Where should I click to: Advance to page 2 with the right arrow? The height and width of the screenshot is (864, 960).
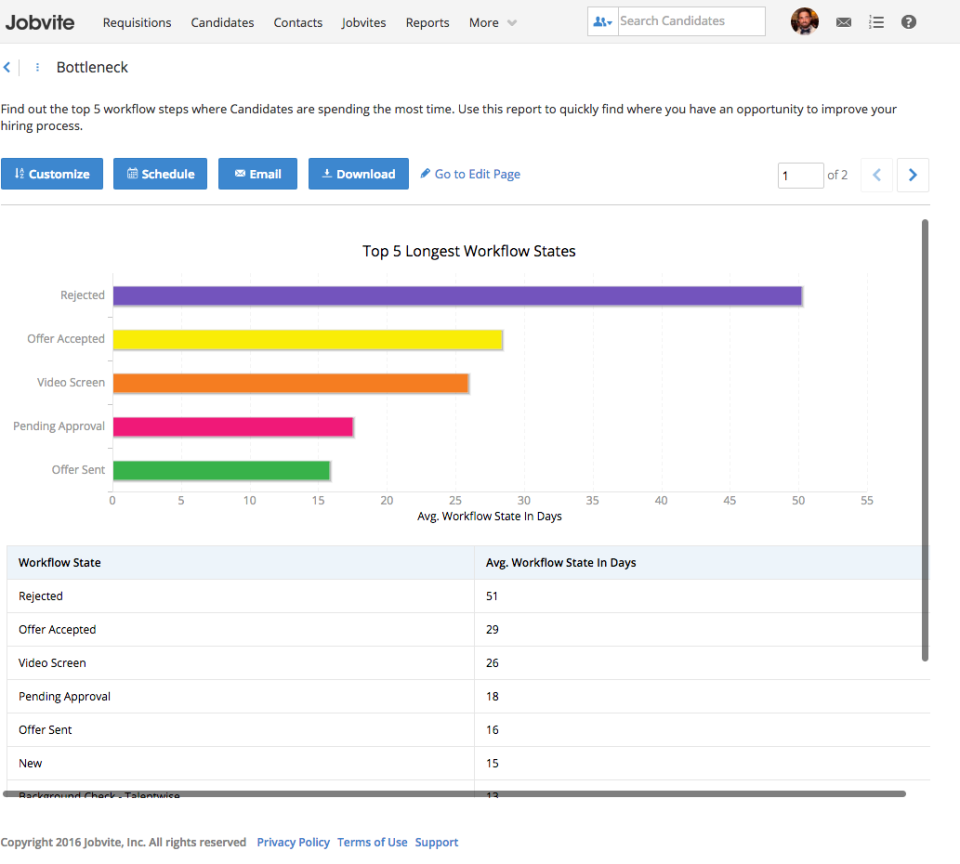coord(912,174)
